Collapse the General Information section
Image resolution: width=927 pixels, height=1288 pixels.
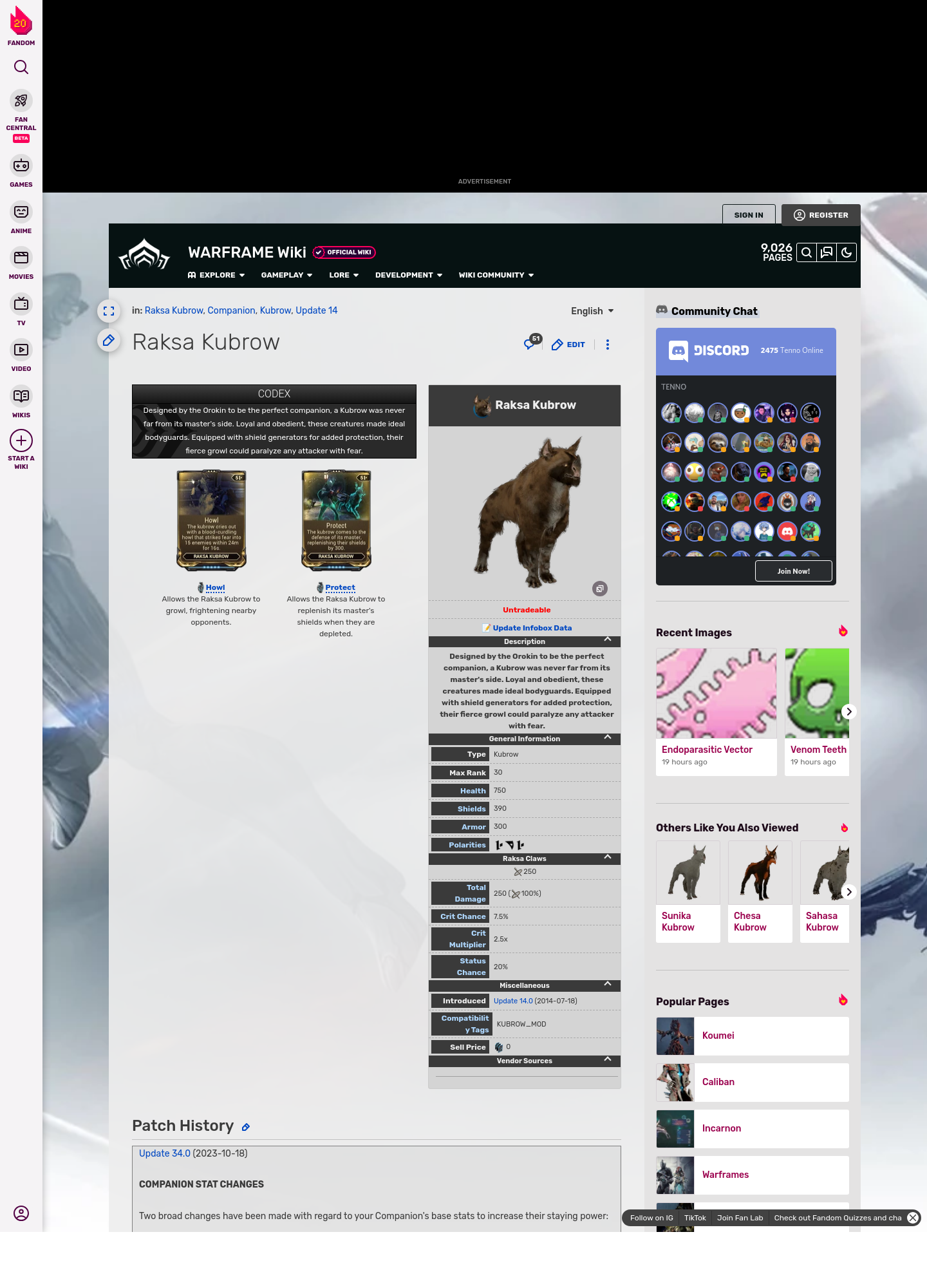point(608,737)
